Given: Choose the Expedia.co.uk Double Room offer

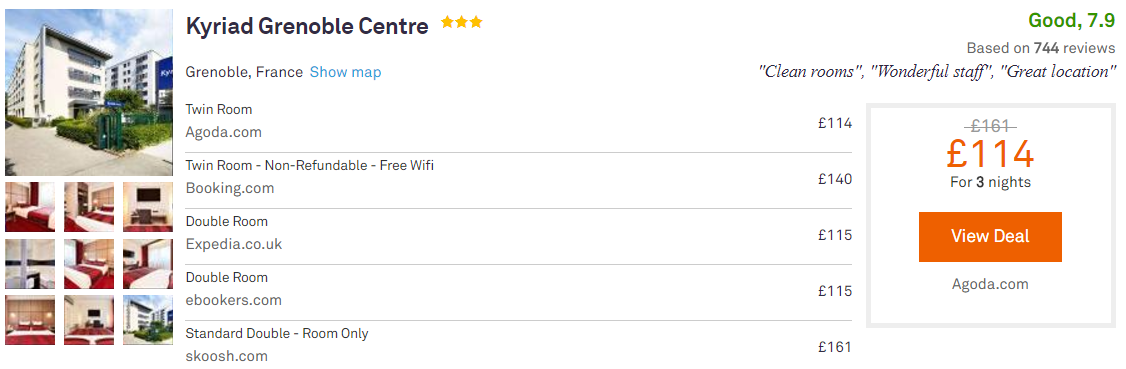Looking at the screenshot, I should (x=518, y=236).
